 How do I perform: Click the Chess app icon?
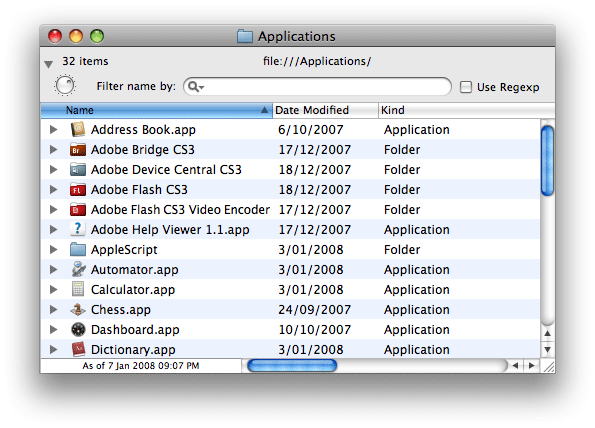click(x=78, y=309)
